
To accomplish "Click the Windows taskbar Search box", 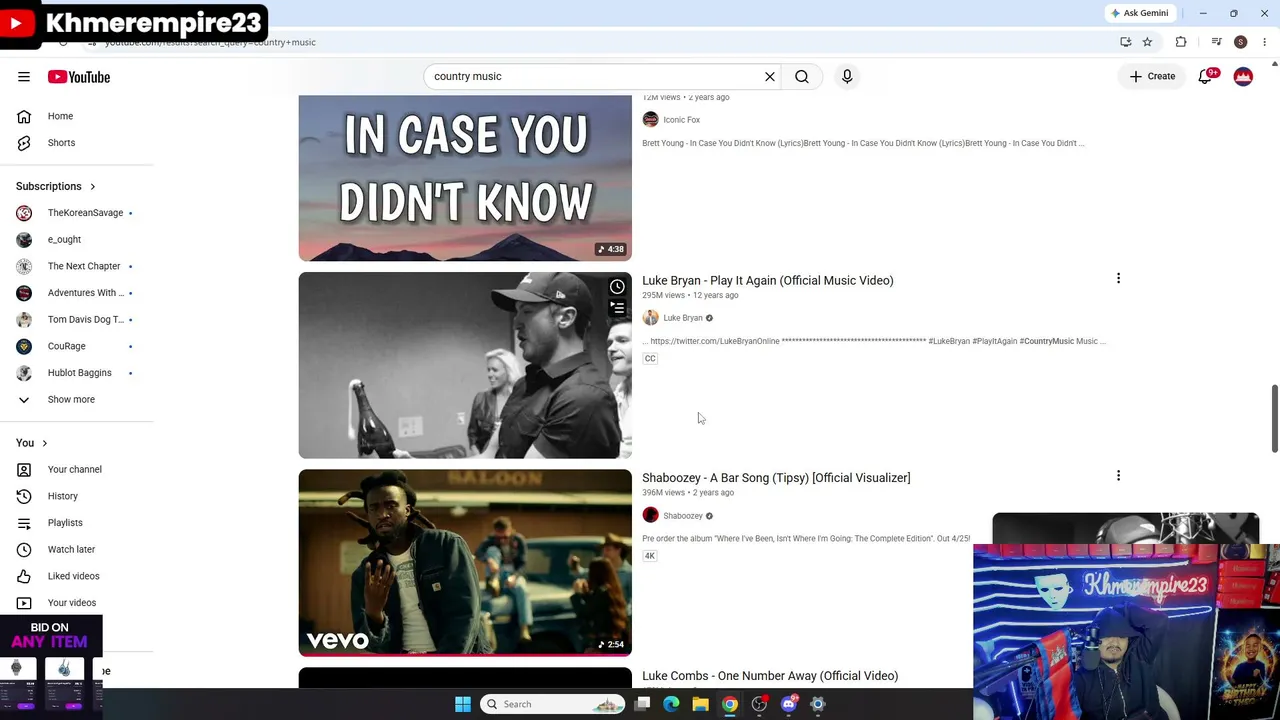I will (553, 704).
